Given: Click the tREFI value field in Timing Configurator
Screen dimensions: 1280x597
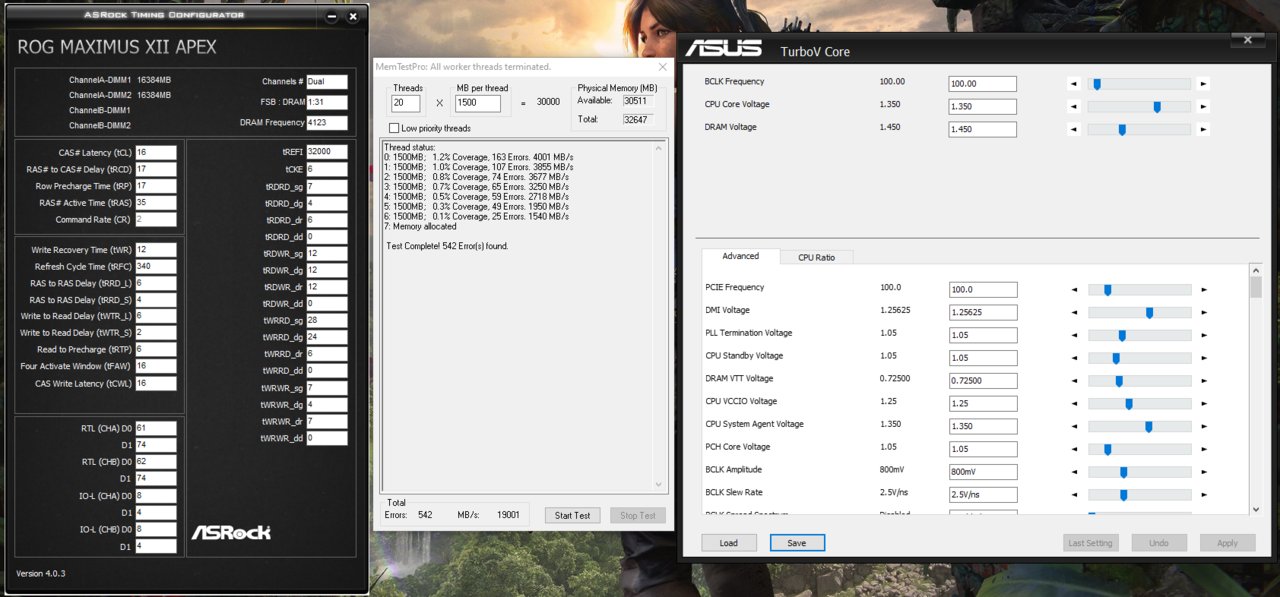Looking at the screenshot, I should click(327, 152).
